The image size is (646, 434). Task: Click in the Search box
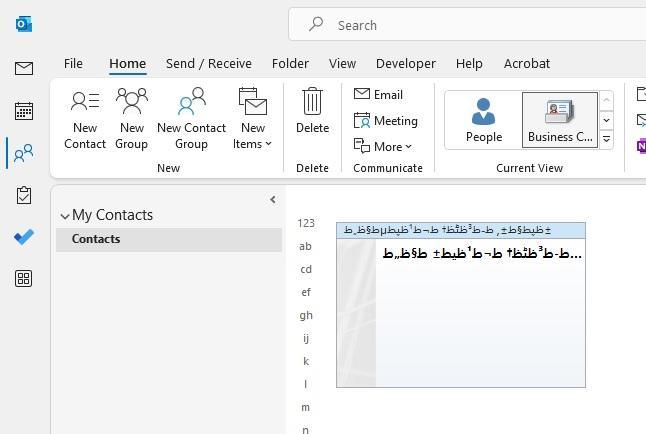(467, 25)
